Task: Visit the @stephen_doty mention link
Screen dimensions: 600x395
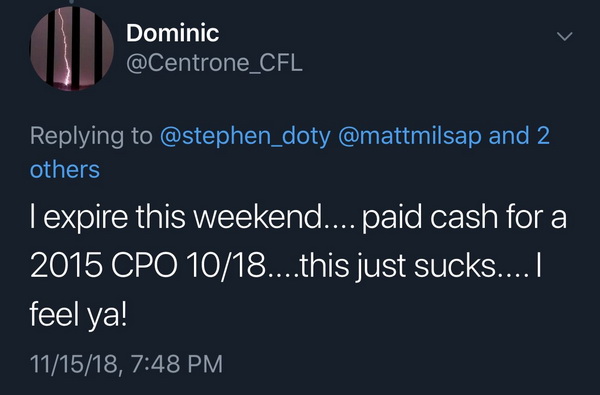Action: (245, 136)
